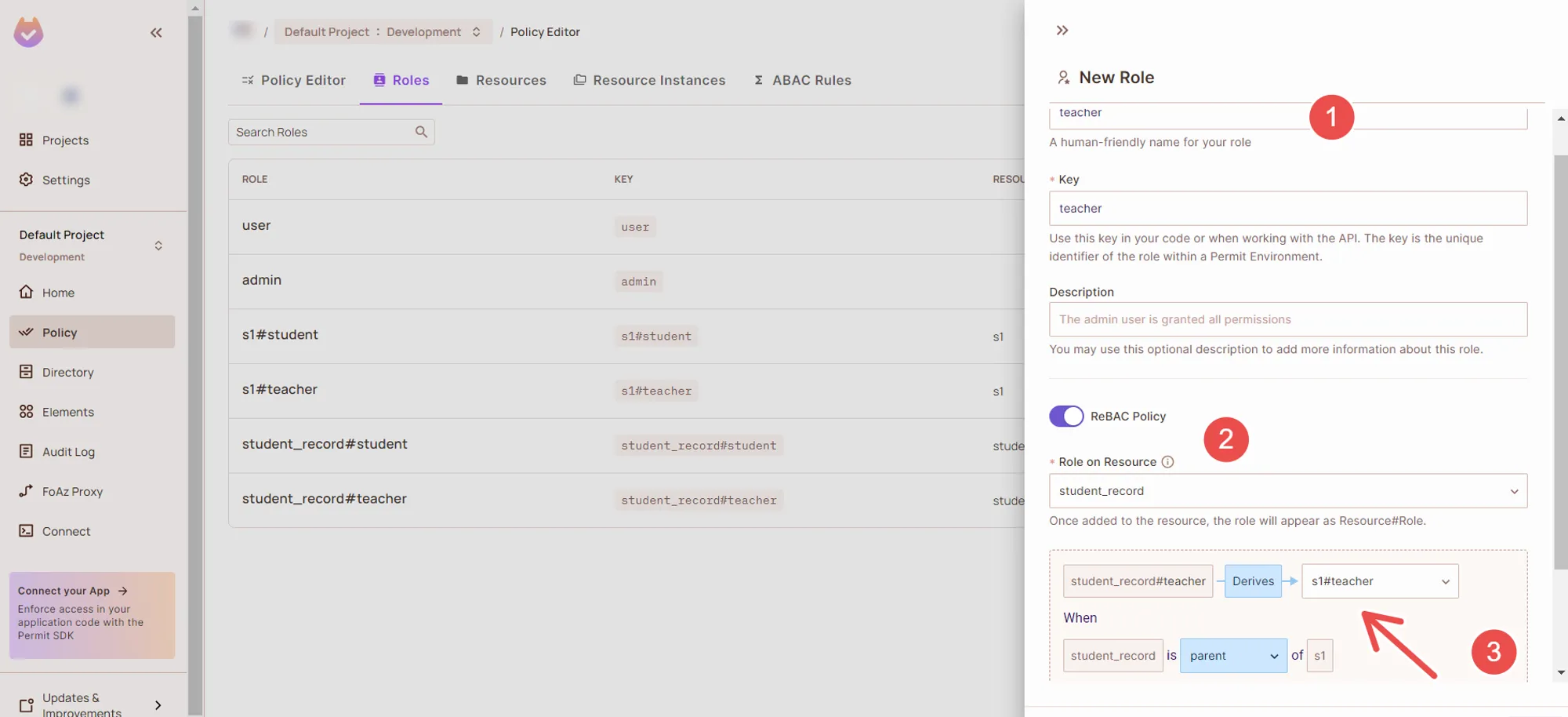The width and height of the screenshot is (1568, 717).
Task: Click into the Description text field
Action: click(1287, 319)
